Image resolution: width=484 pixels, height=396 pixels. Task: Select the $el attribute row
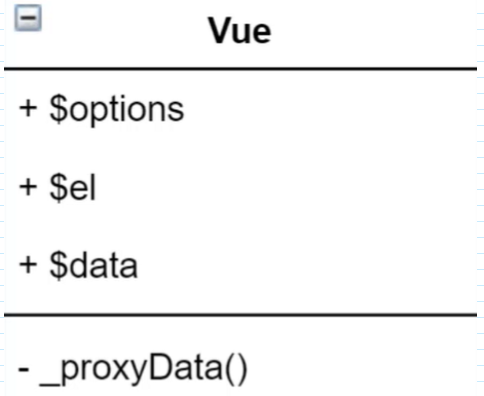[x=240, y=188]
